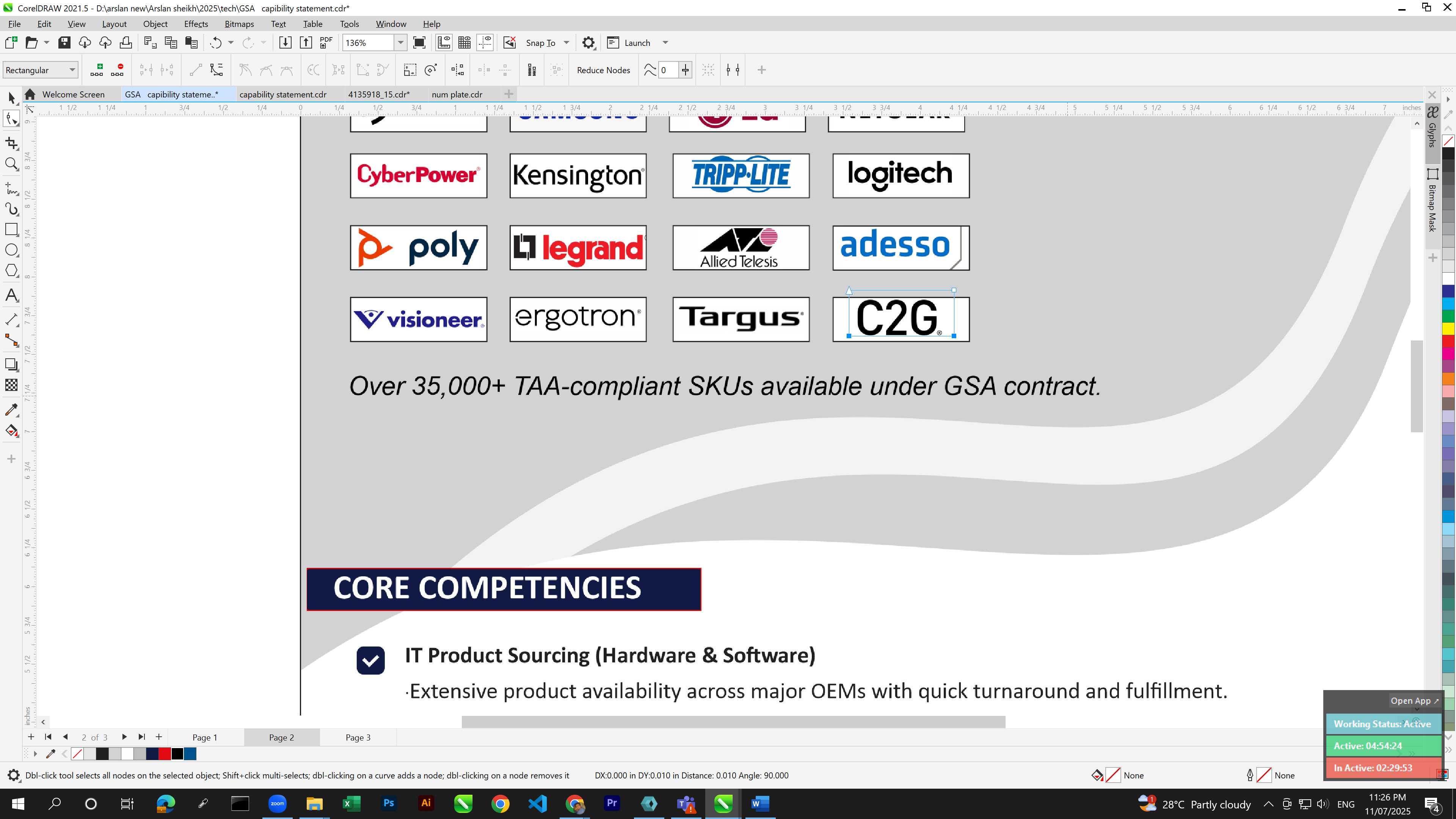1456x819 pixels.
Task: Expand the Open recent files arrow
Action: click(x=46, y=42)
